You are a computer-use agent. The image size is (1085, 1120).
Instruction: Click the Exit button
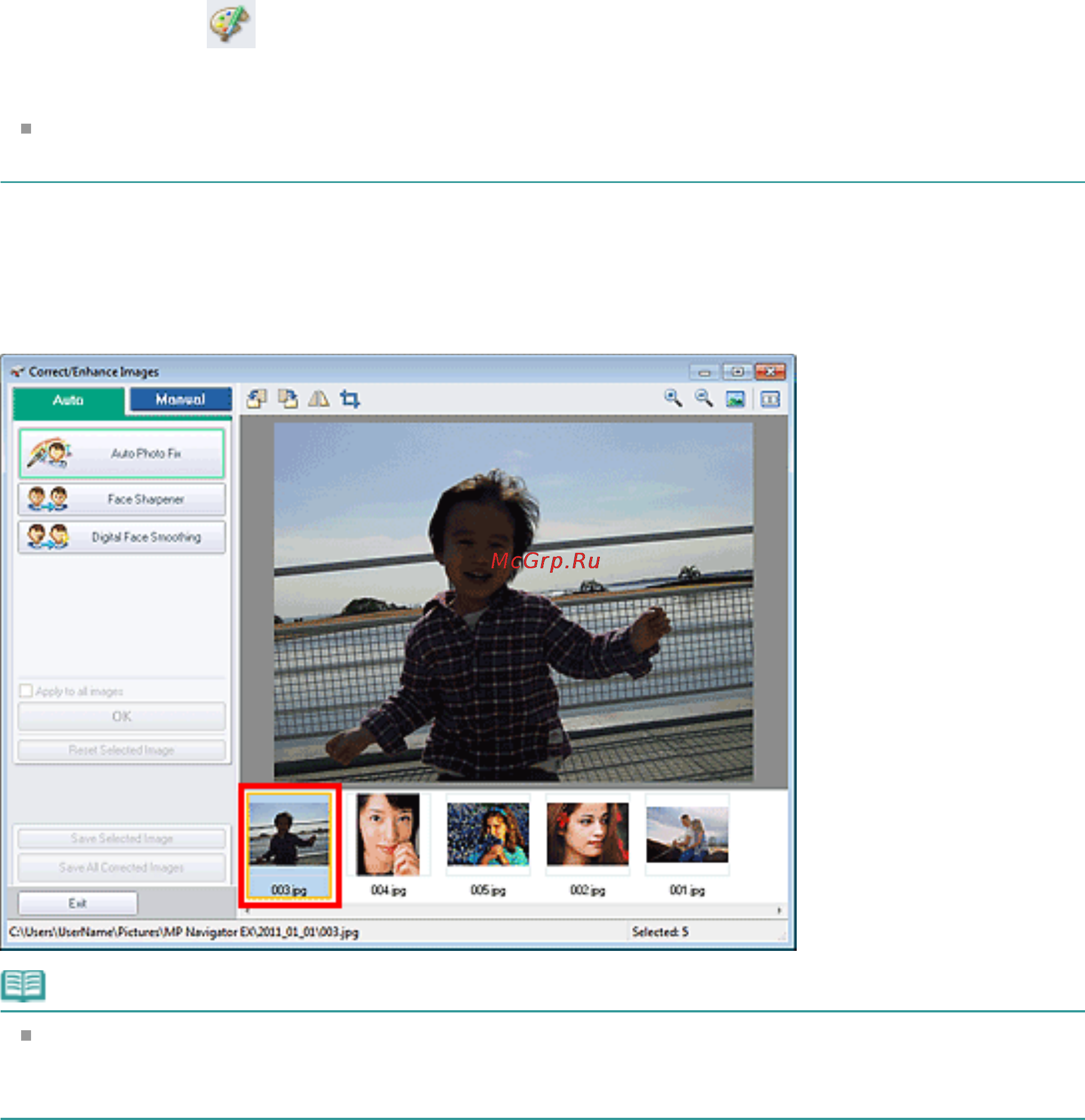78,903
